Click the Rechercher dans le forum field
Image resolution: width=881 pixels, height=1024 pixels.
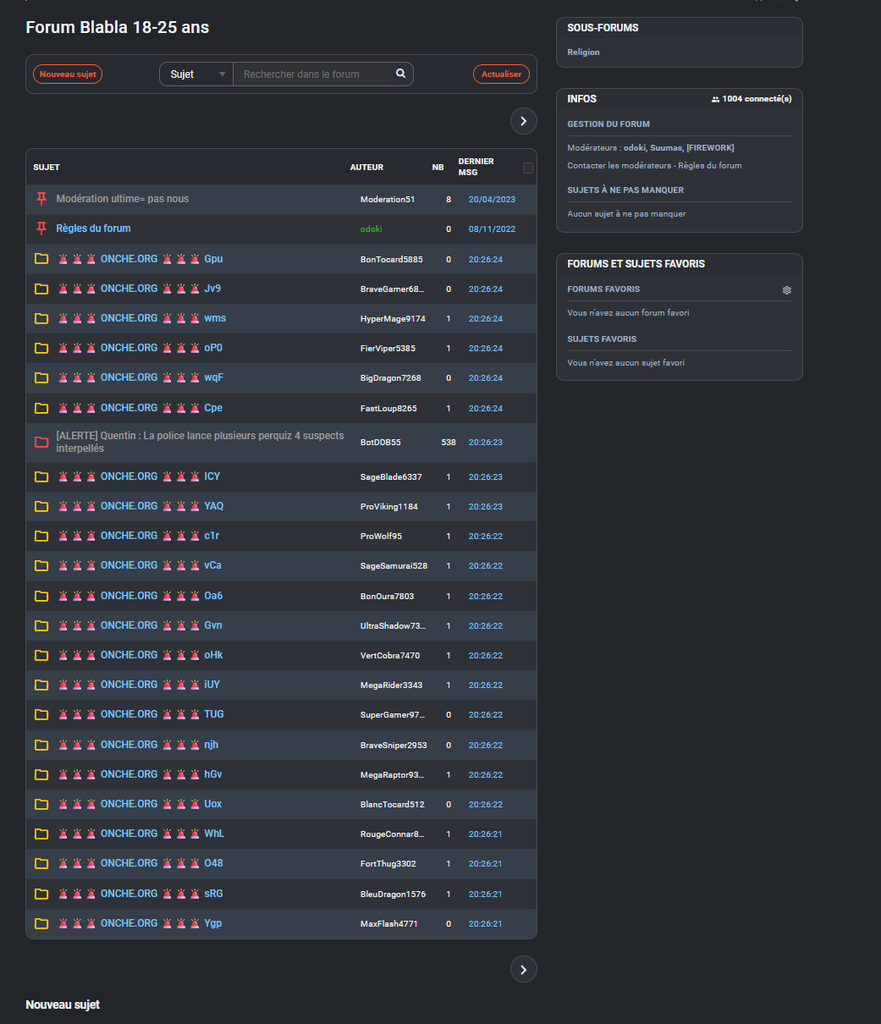point(315,74)
